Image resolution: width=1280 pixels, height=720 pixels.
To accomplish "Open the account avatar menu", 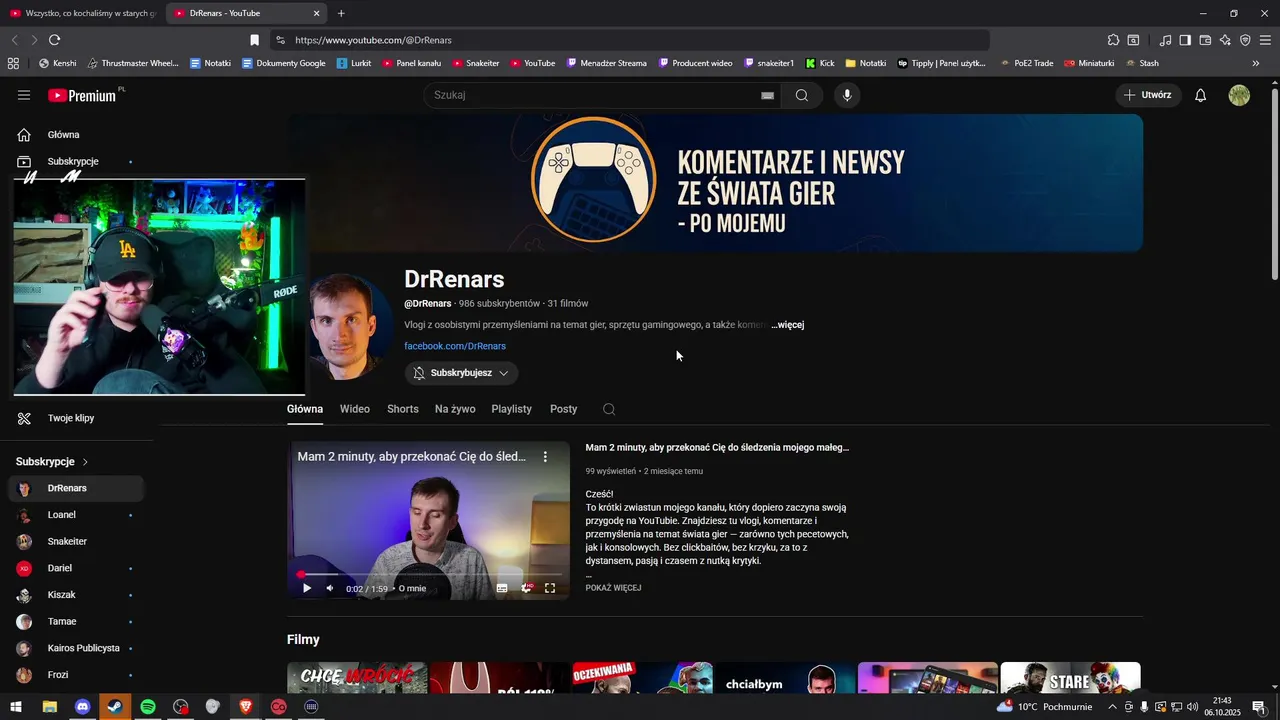I will (x=1239, y=95).
